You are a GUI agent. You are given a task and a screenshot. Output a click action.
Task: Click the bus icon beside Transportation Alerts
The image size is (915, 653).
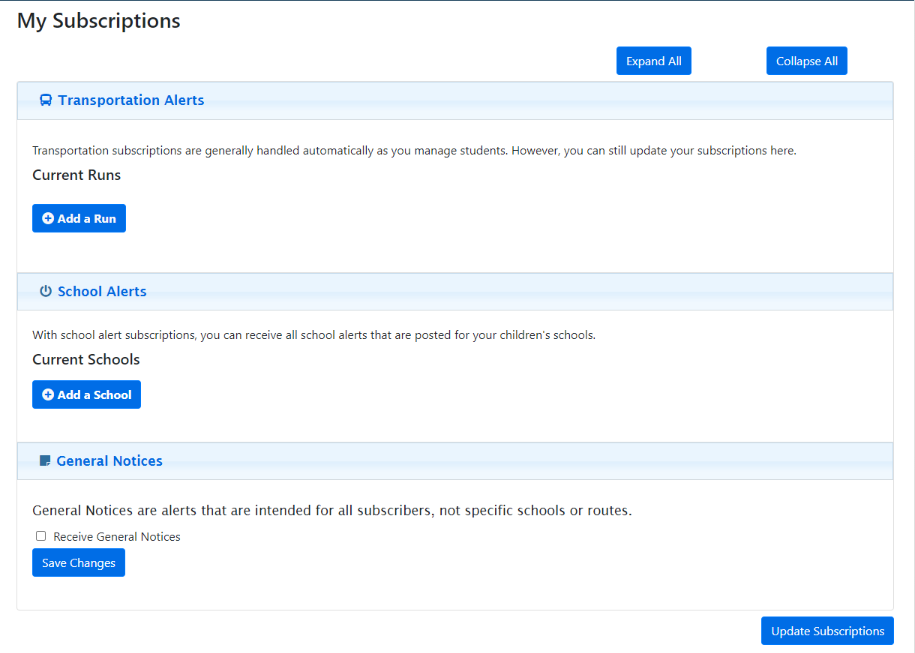pyautogui.click(x=46, y=100)
